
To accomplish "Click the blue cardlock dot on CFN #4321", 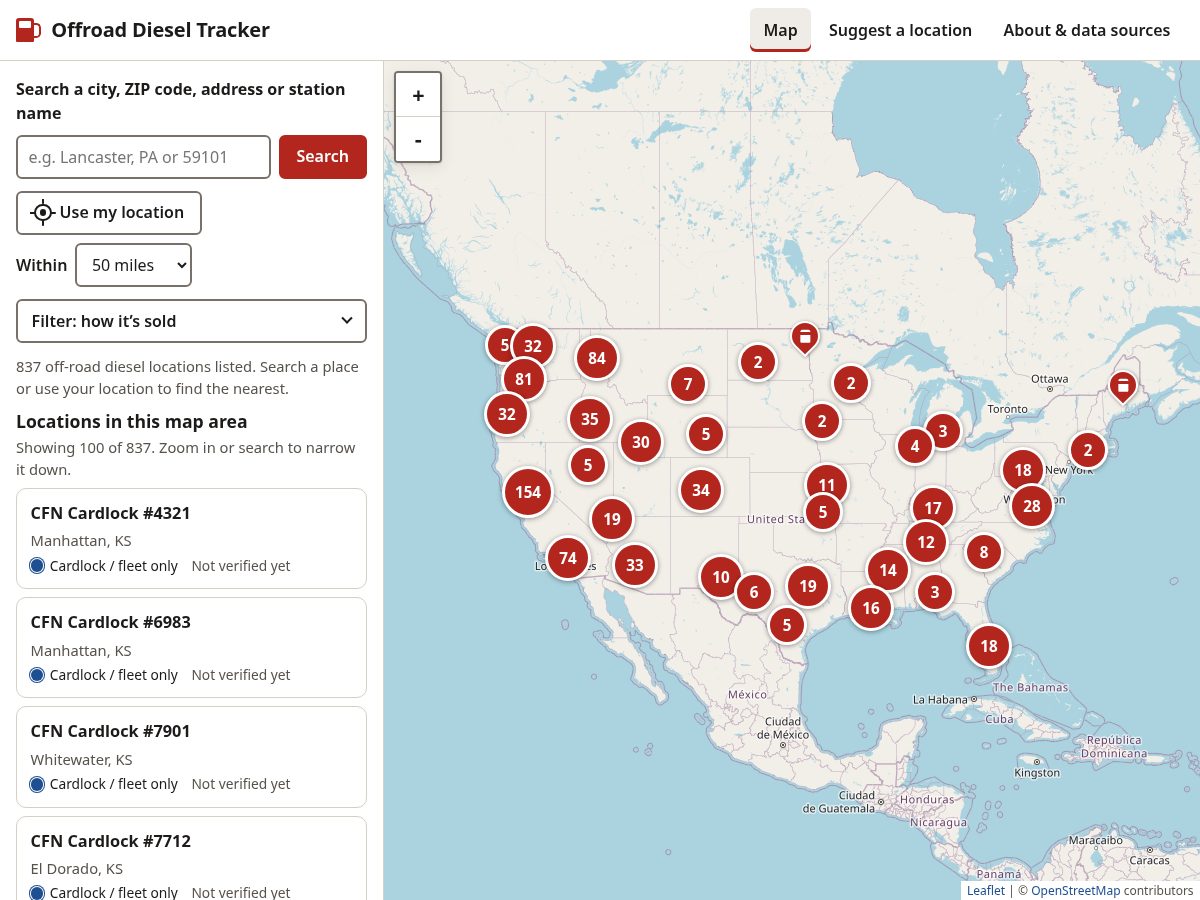I will coord(38,566).
